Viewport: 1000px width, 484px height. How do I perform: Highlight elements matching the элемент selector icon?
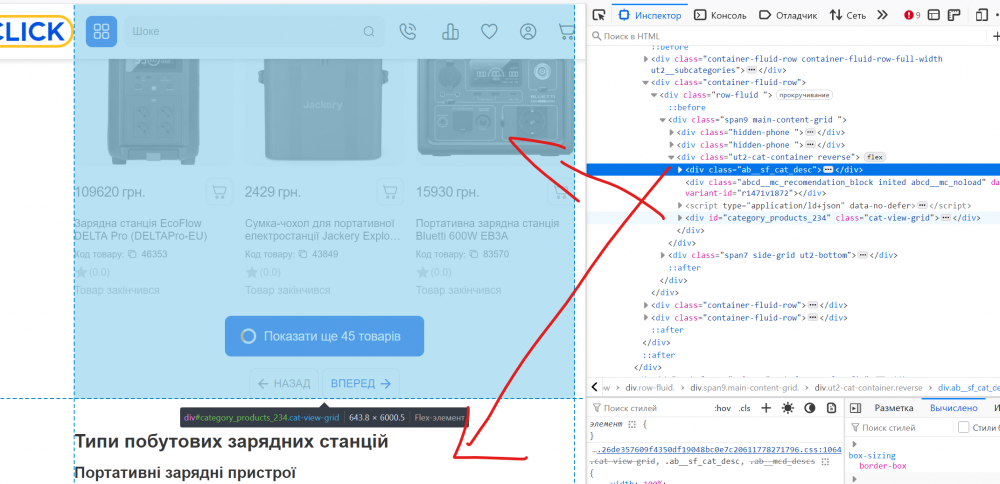(x=633, y=423)
